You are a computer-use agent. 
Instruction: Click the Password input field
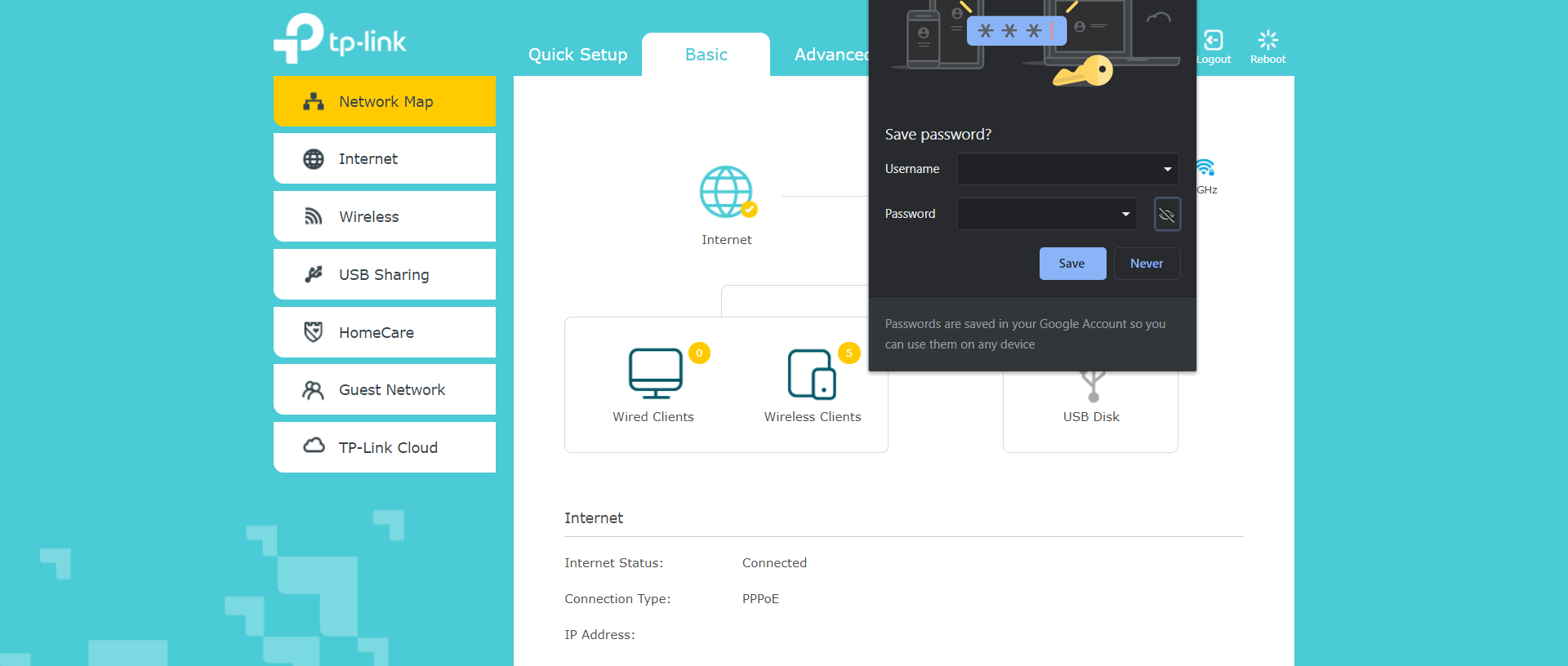[1046, 214]
